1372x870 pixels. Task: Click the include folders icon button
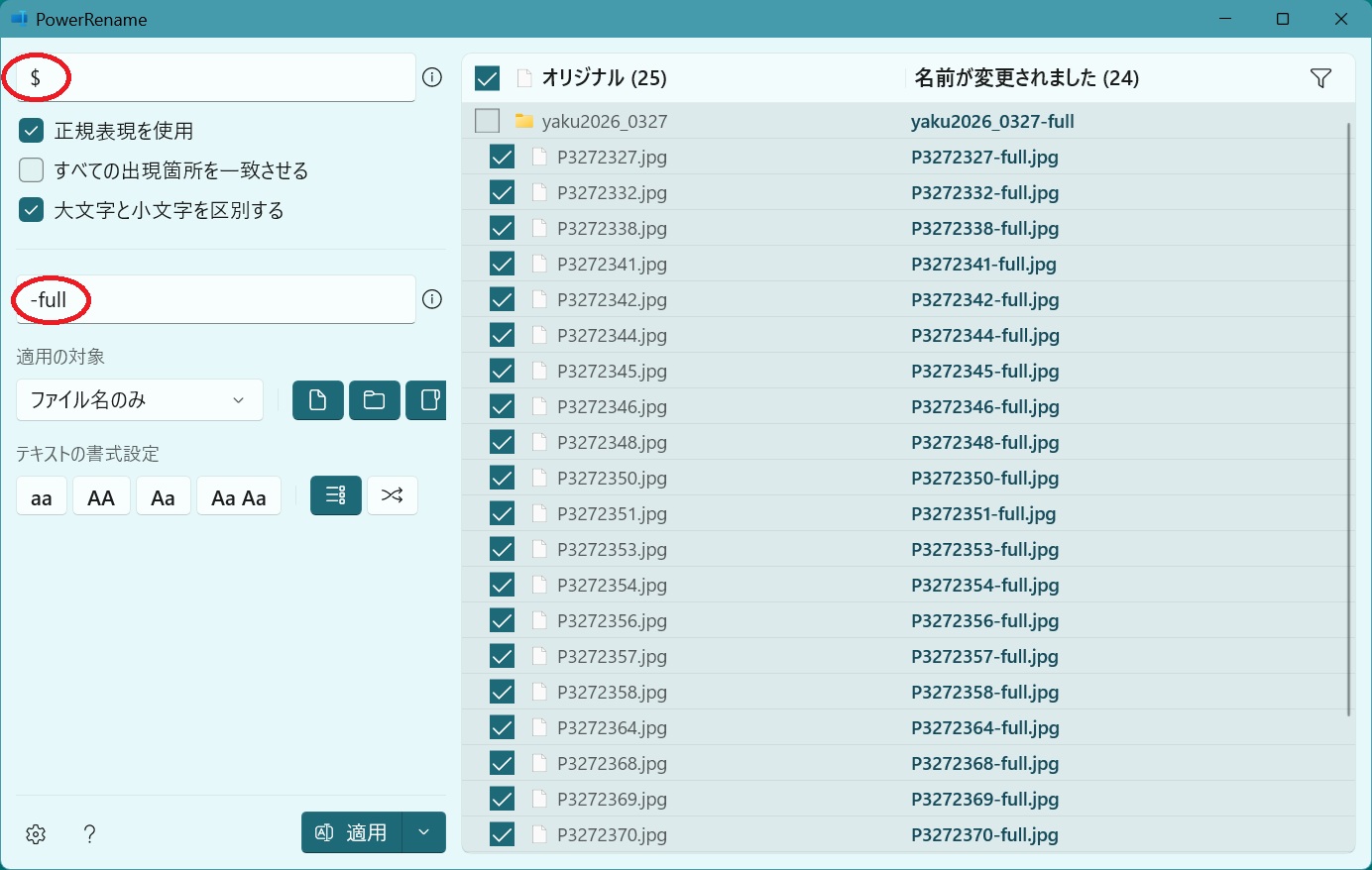(x=374, y=400)
